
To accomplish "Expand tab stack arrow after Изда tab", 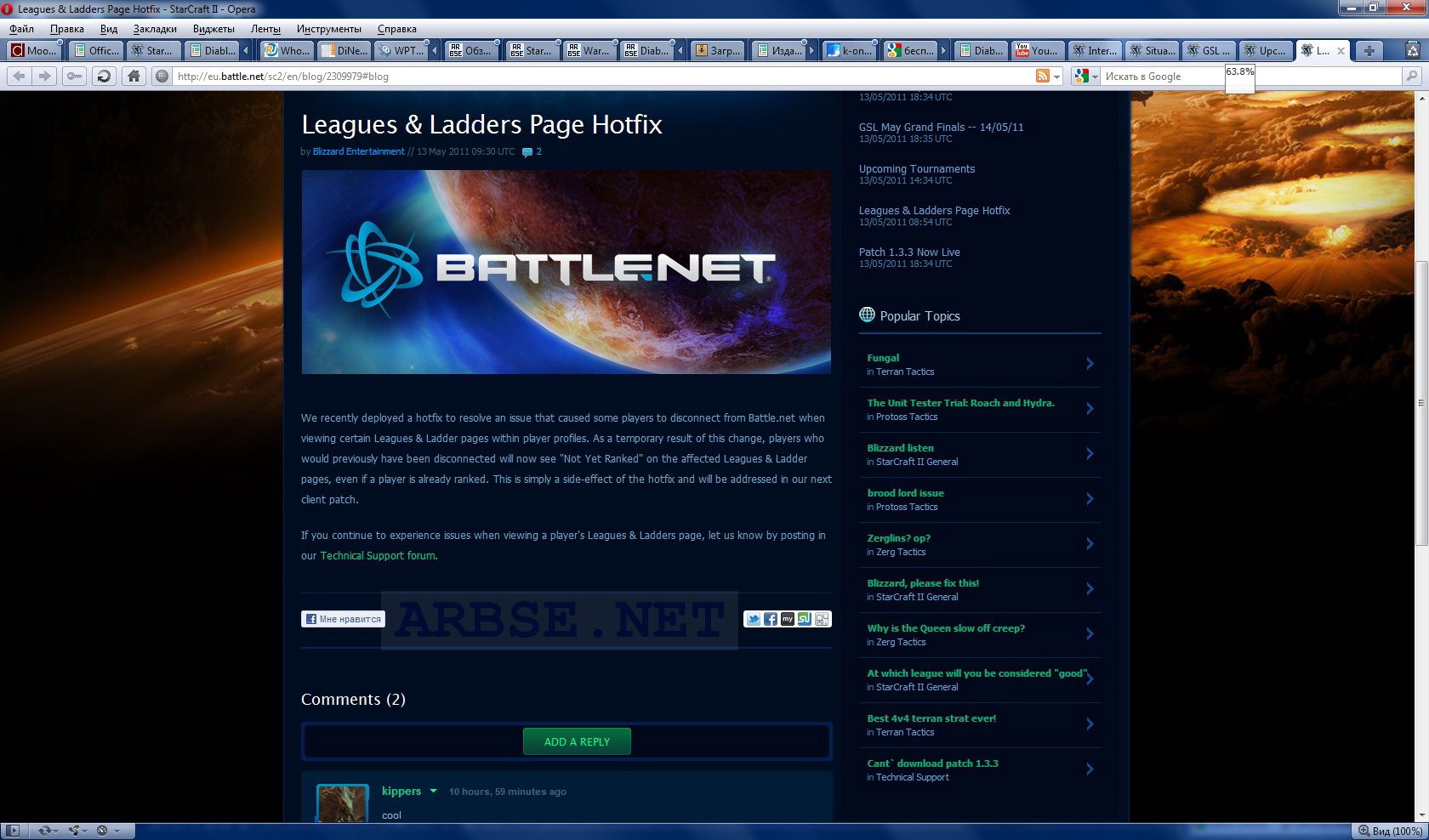I will 811,50.
